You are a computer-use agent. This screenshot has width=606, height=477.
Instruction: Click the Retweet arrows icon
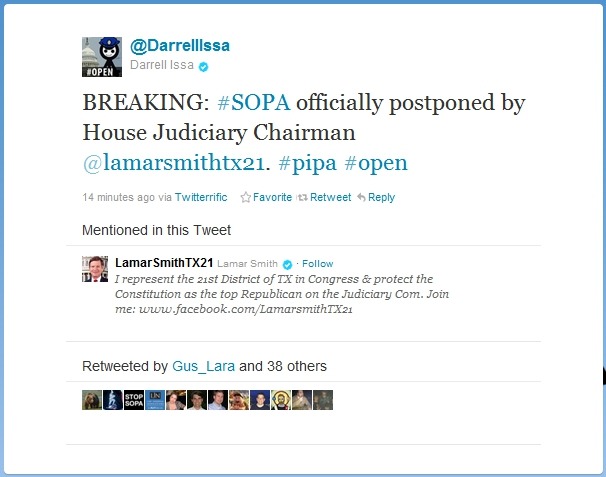[302, 198]
